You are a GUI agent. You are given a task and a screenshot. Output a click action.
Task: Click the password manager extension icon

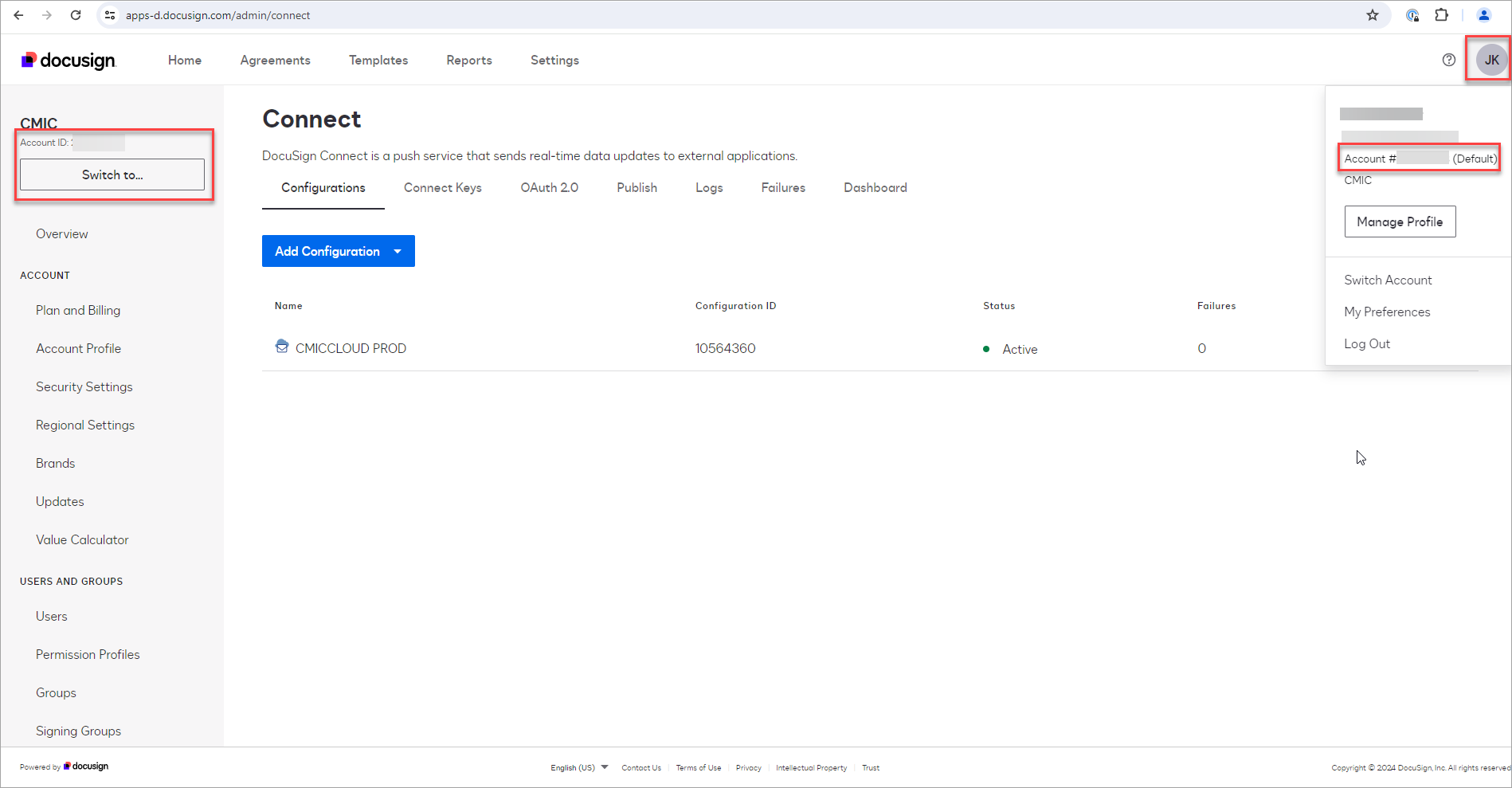pyautogui.click(x=1412, y=15)
